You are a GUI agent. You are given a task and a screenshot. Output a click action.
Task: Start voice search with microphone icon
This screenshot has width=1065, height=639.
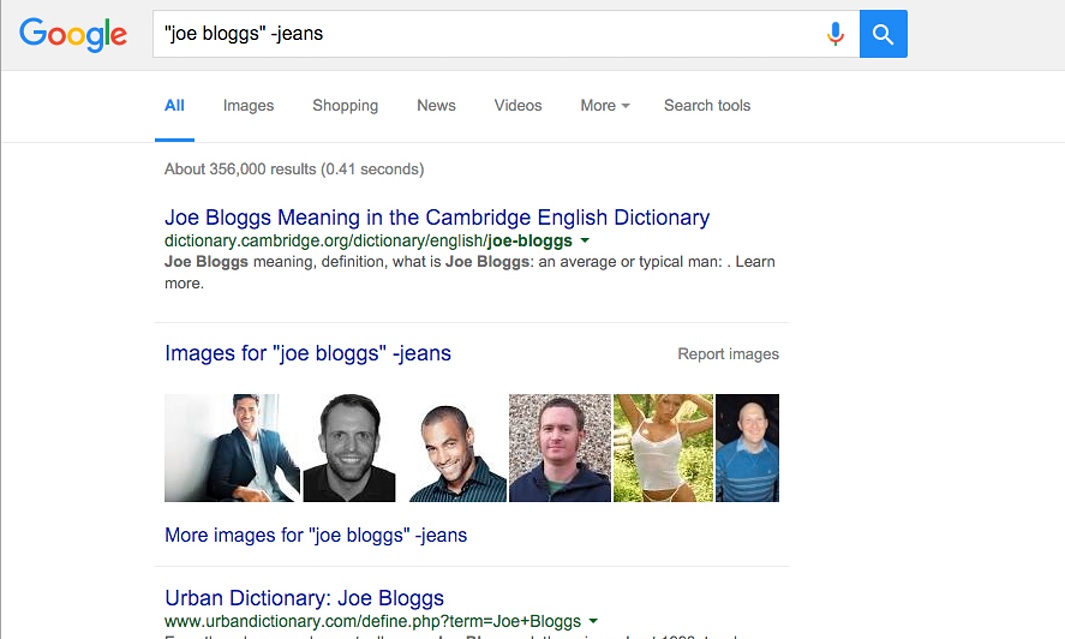click(835, 33)
